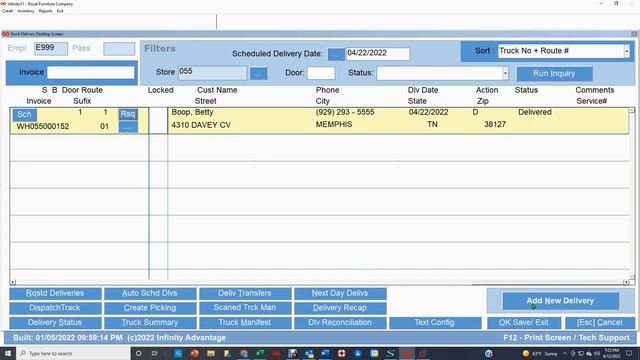The height and width of the screenshot is (360, 640).
Task: Open the File Explorer taskbar icon
Action: (211, 353)
